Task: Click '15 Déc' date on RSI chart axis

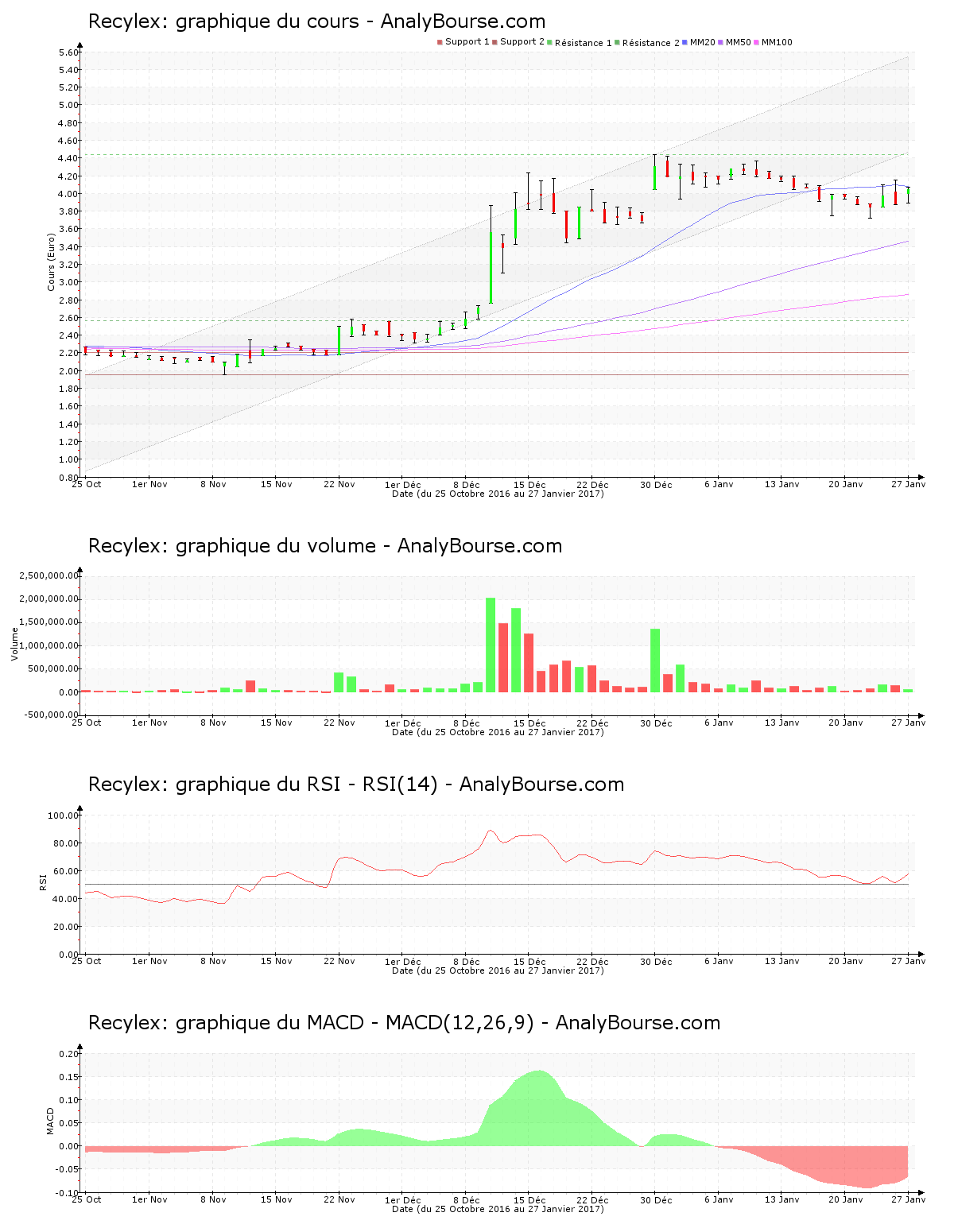Action: (529, 961)
